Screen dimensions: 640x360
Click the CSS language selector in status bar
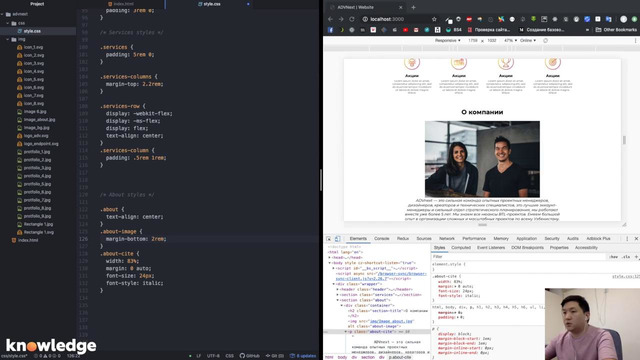[230, 356]
